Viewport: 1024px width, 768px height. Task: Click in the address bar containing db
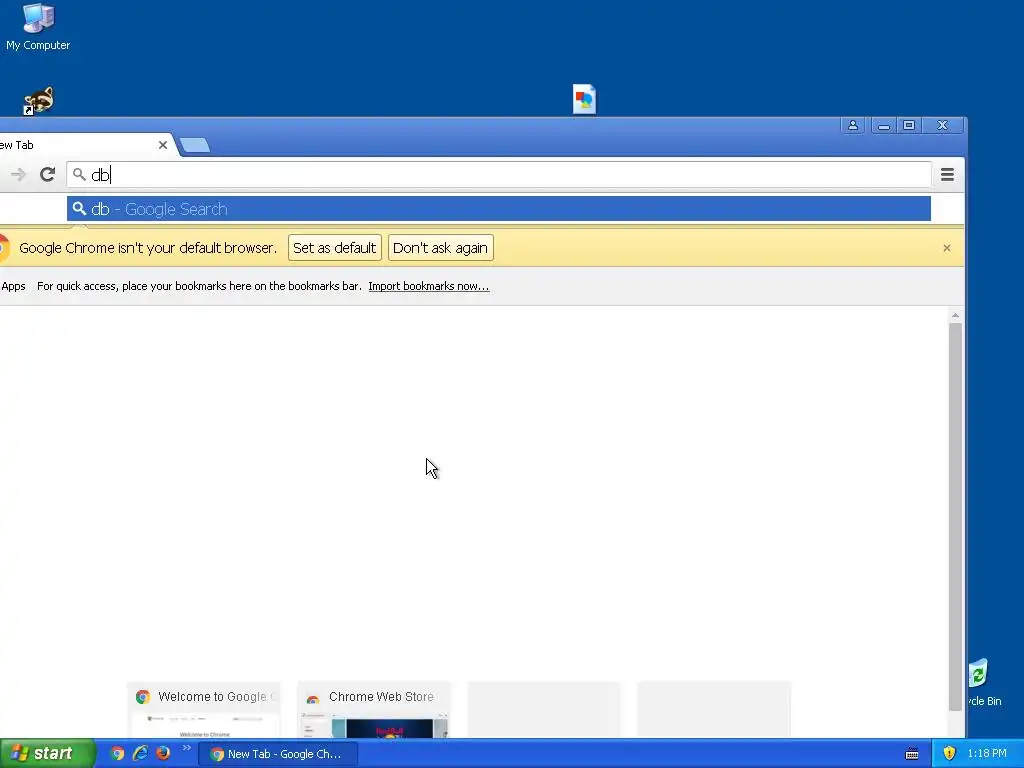click(x=499, y=174)
